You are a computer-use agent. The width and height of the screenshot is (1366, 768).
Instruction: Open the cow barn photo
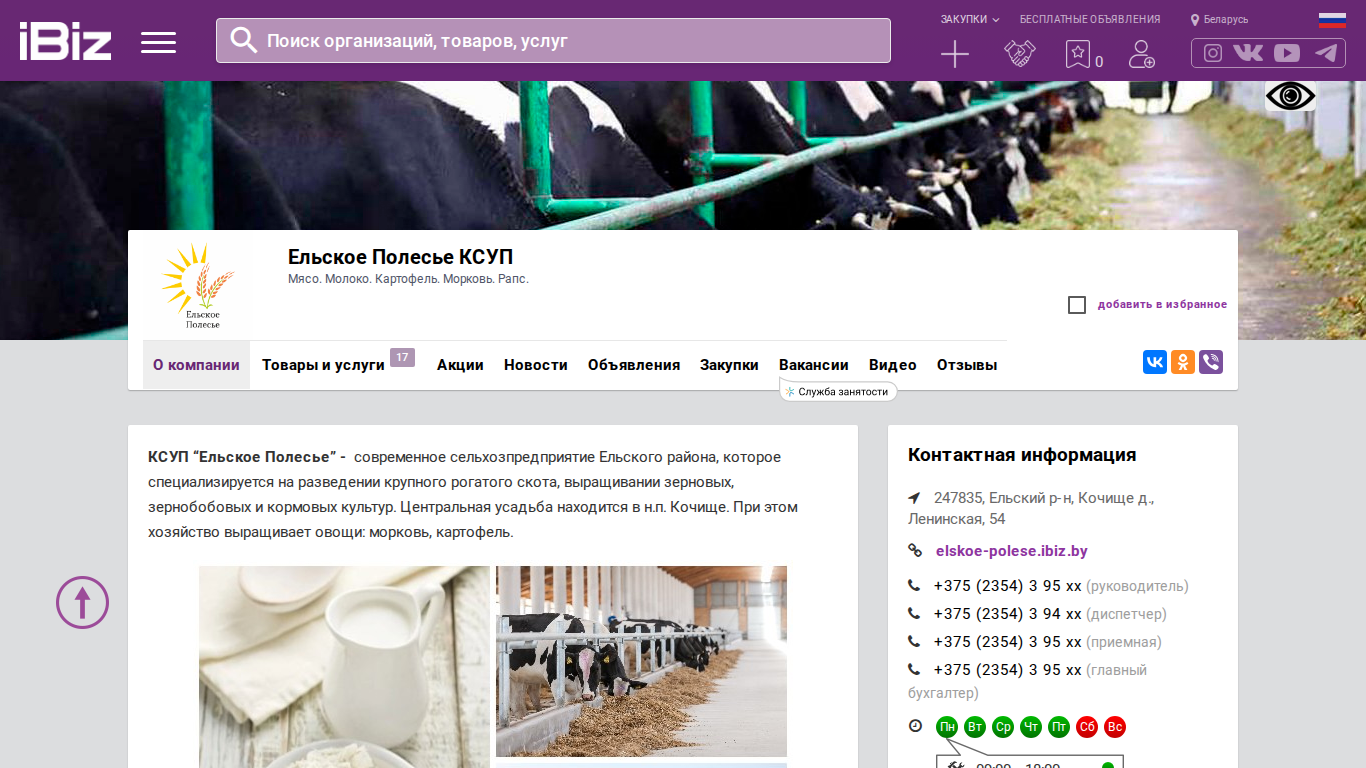(641, 661)
